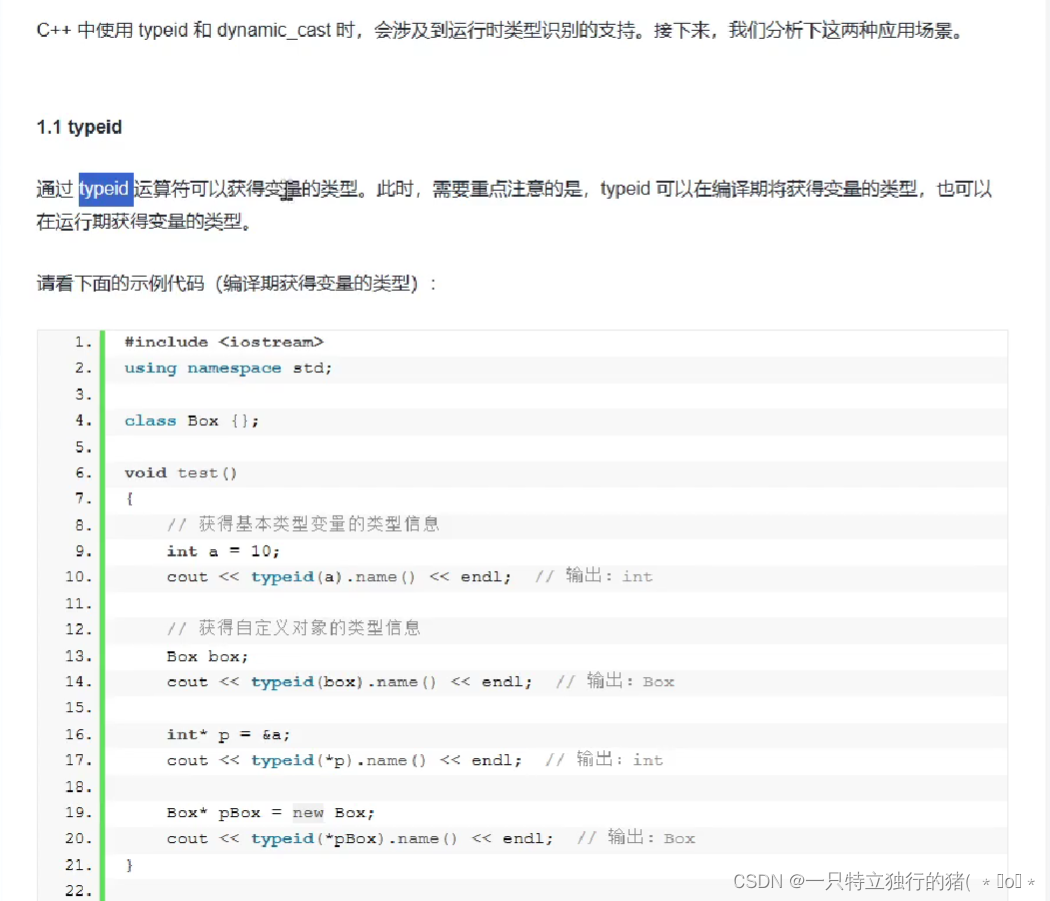This screenshot has height=901, width=1050.
Task: Click the highlighted typeid keyword
Action: [x=106, y=189]
